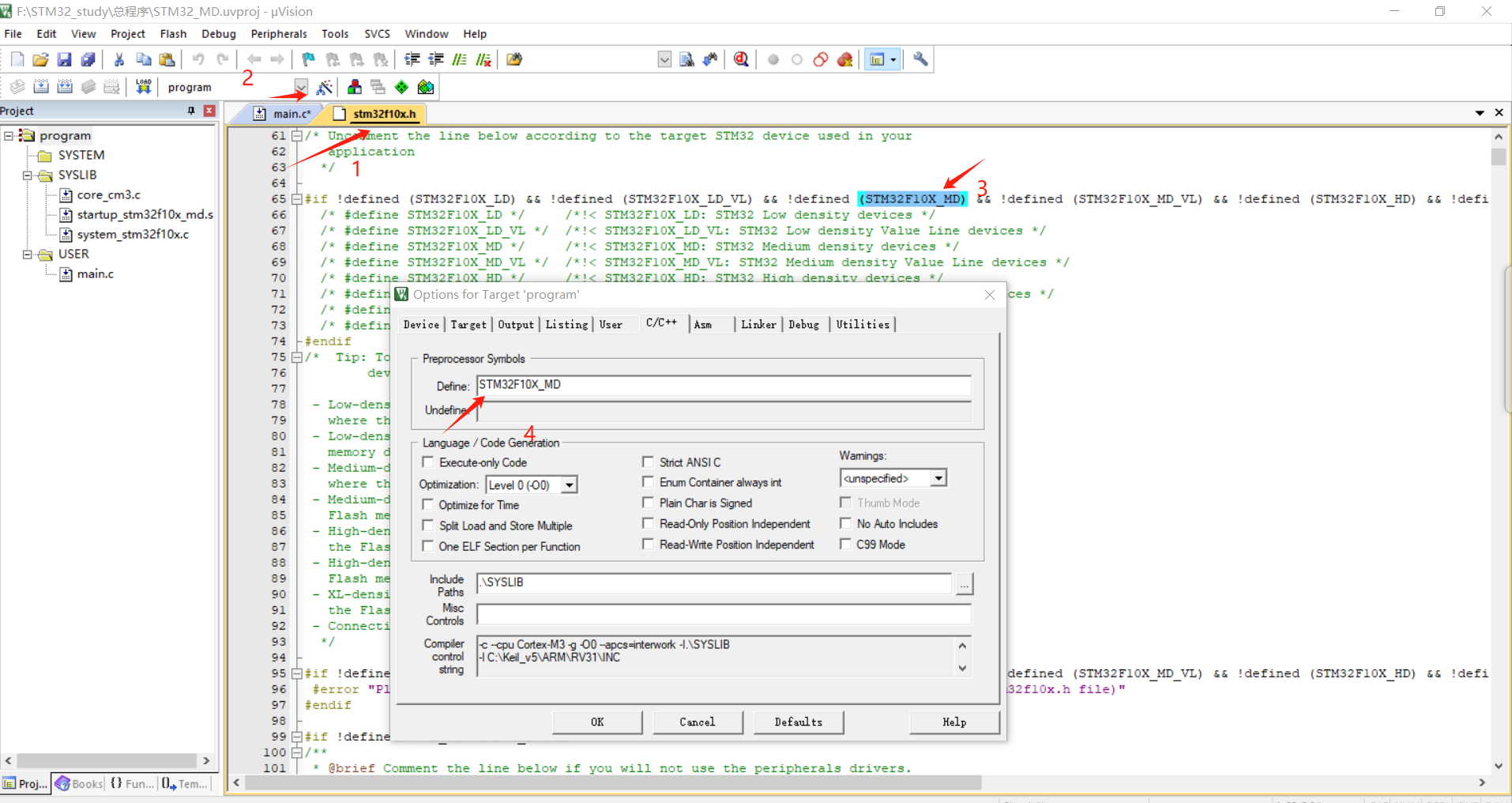
Task: Click Cancel in options dialog
Action: (698, 722)
